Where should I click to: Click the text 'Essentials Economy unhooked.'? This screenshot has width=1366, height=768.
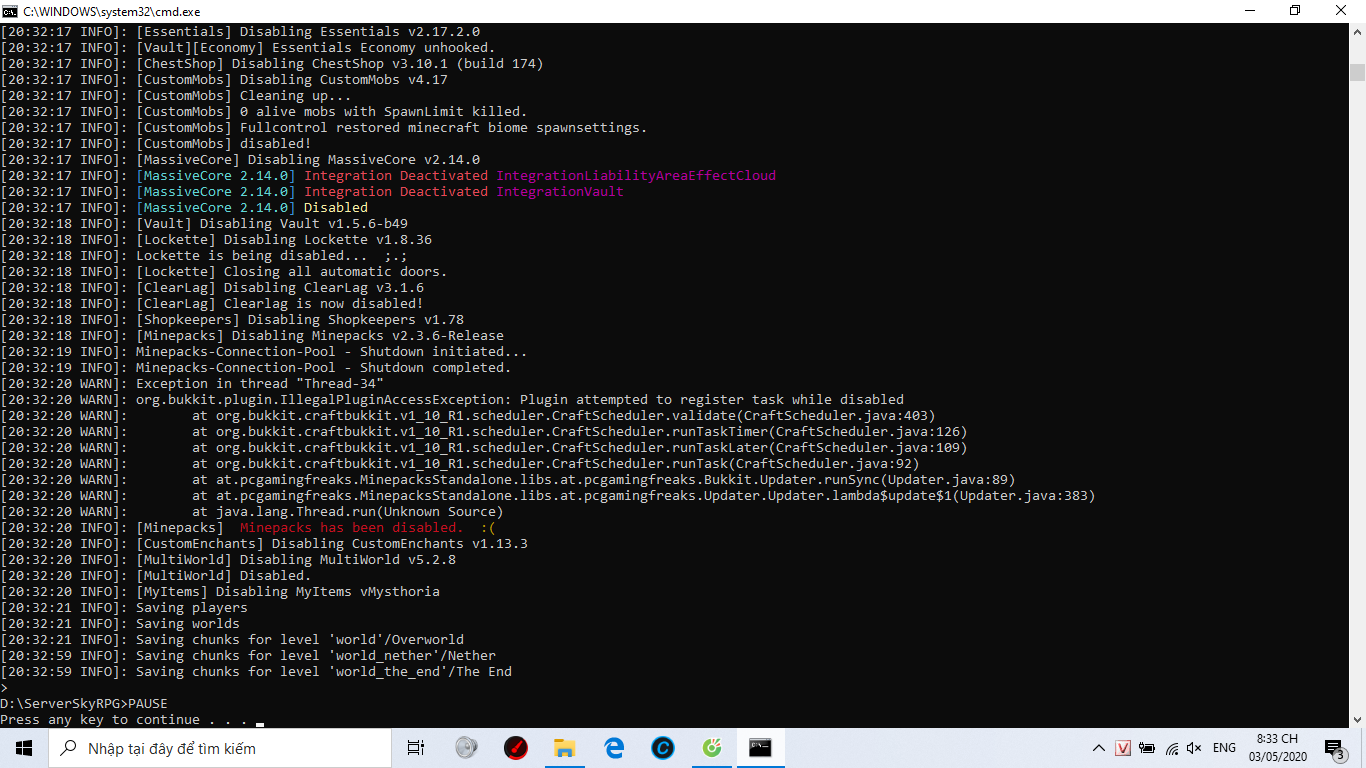384,47
